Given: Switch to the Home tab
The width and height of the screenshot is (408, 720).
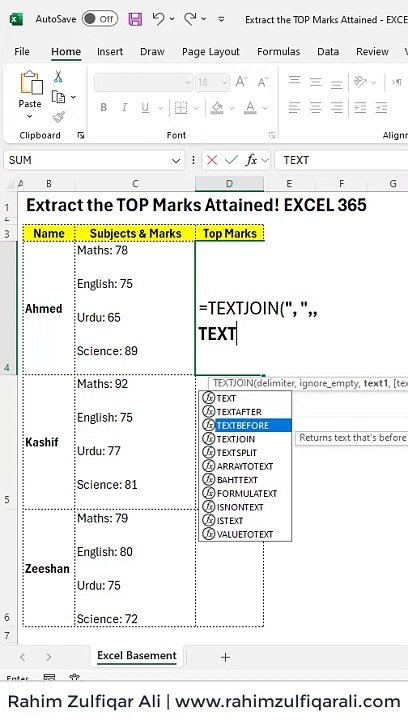Looking at the screenshot, I should (66, 51).
